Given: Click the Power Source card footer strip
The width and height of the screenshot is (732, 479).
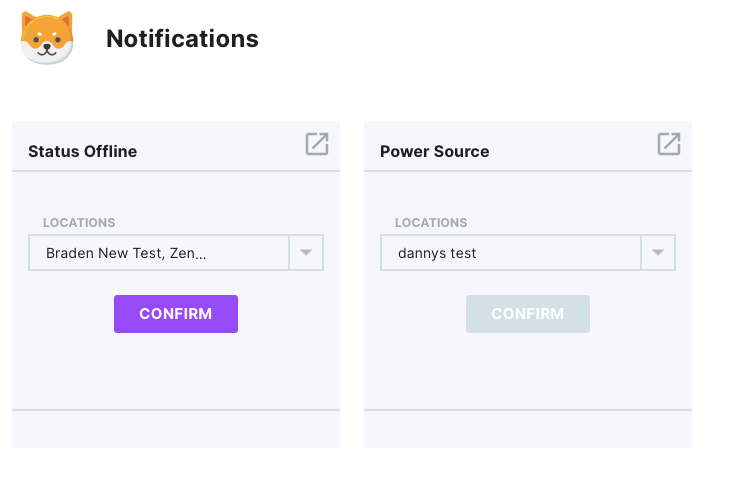Looking at the screenshot, I should click(x=528, y=429).
